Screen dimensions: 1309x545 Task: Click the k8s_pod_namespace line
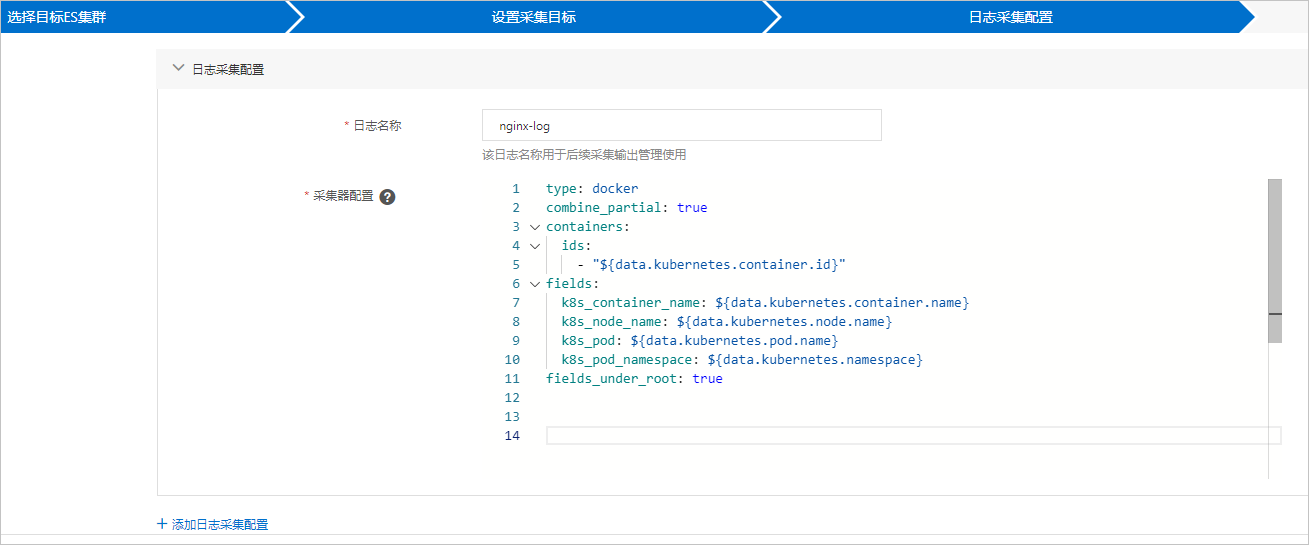coord(742,359)
